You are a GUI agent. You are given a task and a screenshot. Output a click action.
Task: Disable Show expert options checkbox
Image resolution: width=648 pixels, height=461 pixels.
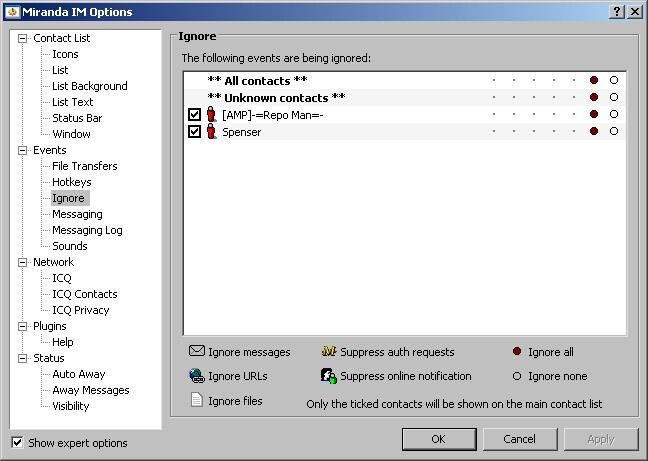tap(17, 442)
